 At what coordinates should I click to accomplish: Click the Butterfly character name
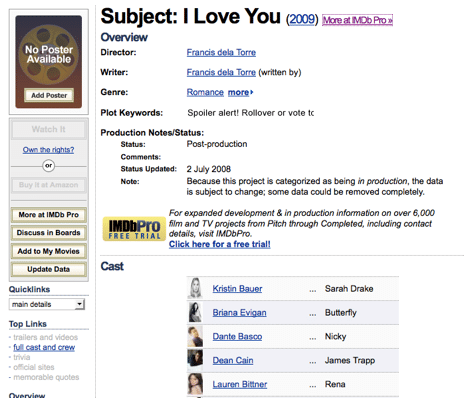[x=341, y=313]
